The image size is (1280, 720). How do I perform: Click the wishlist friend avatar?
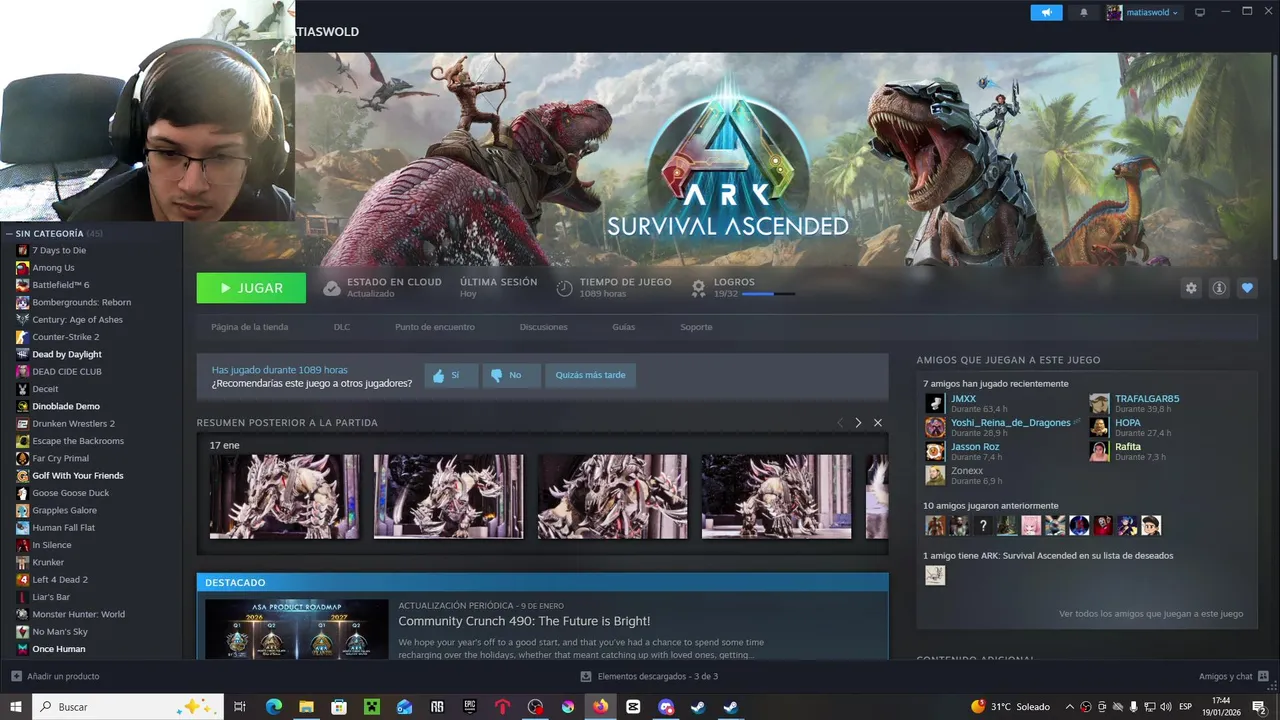click(935, 575)
